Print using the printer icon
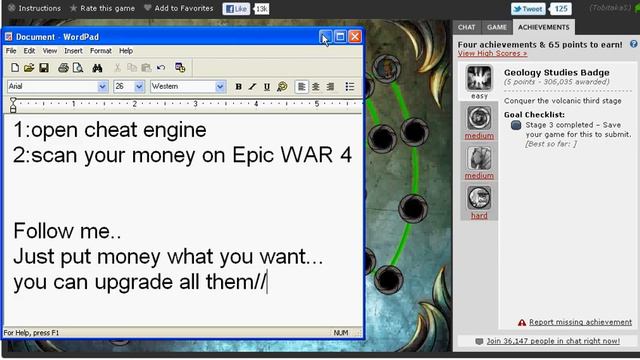Viewport: 640px width, 360px height. click(63, 68)
